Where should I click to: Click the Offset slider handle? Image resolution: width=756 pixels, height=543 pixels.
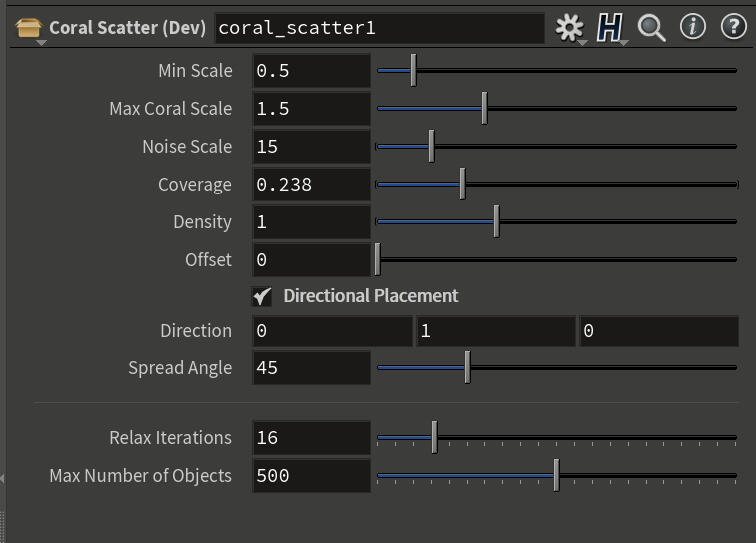click(x=377, y=260)
